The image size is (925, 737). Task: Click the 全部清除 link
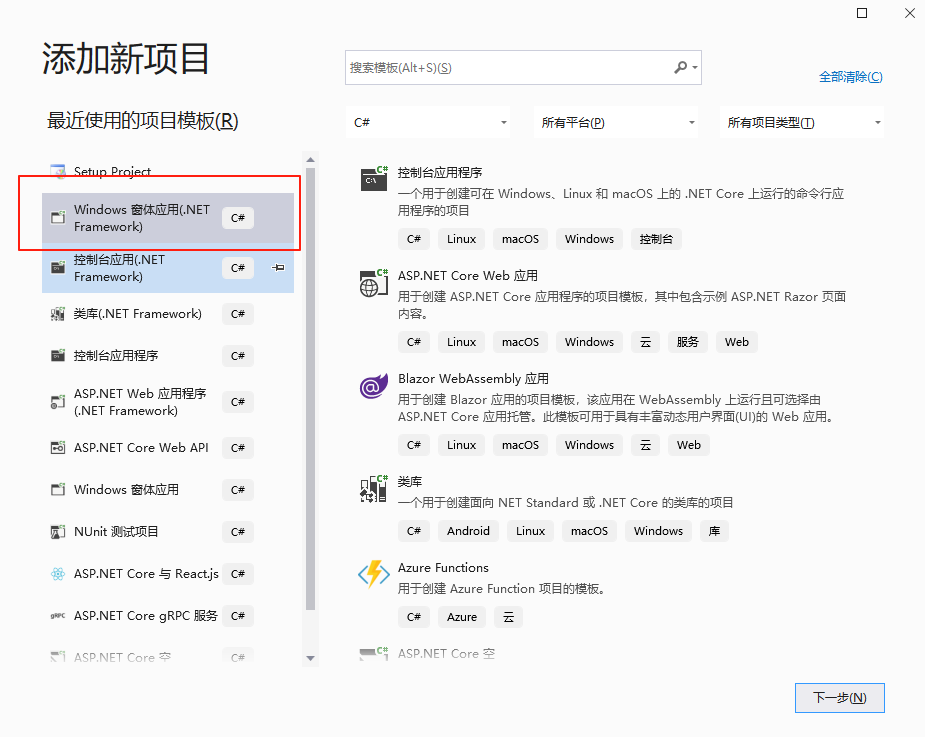pos(851,77)
